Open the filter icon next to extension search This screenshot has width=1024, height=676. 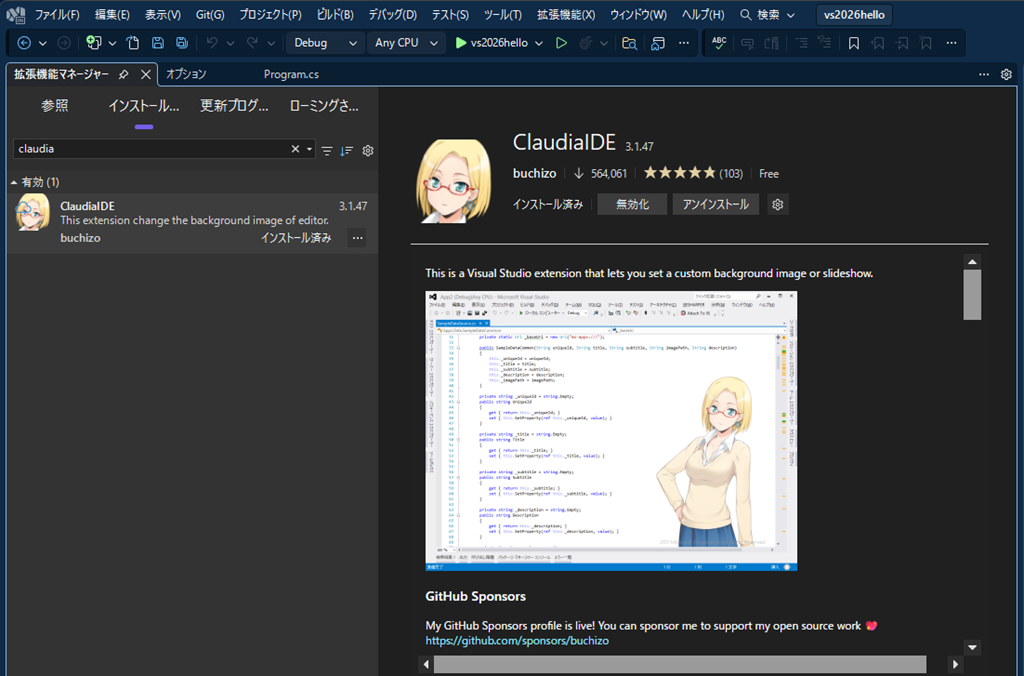click(x=326, y=150)
